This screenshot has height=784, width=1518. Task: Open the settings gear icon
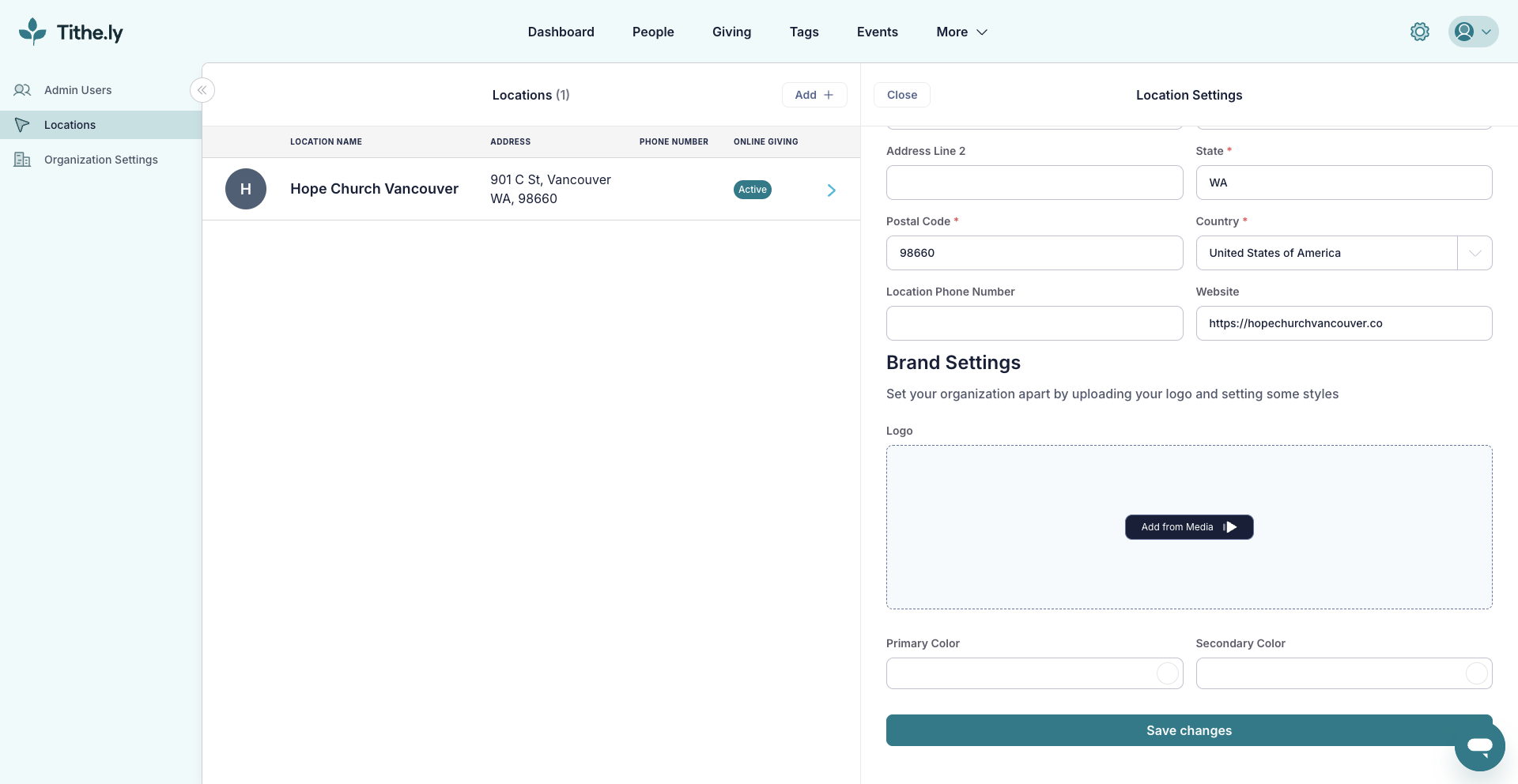(1419, 32)
